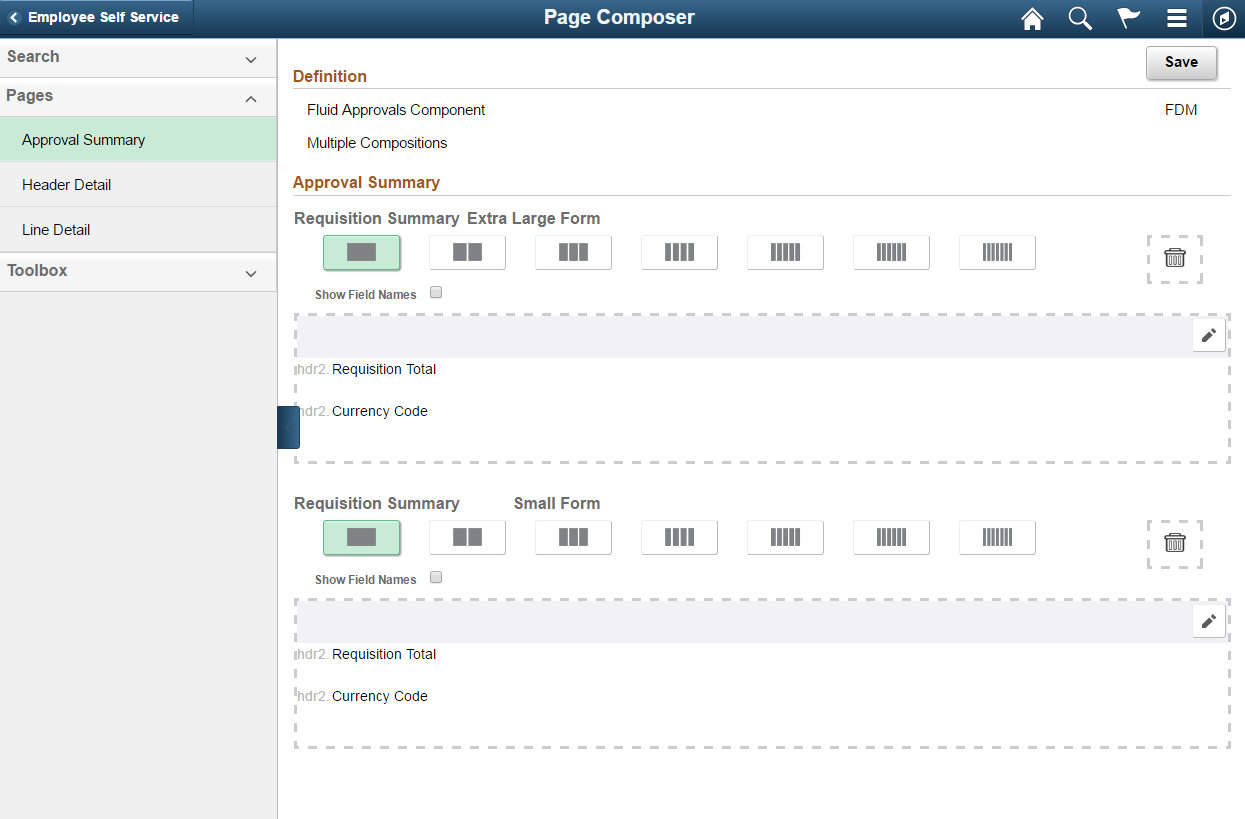Select the five-column layout for Small Form

785,537
